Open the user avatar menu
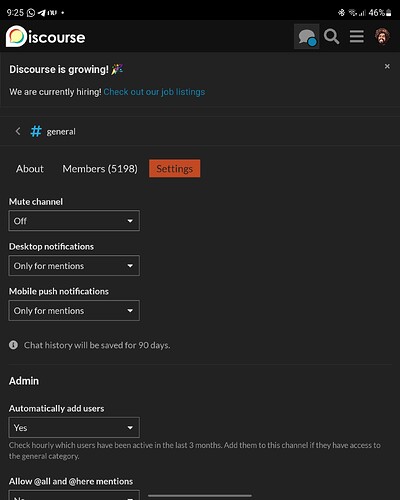This screenshot has width=400, height=500. click(382, 37)
